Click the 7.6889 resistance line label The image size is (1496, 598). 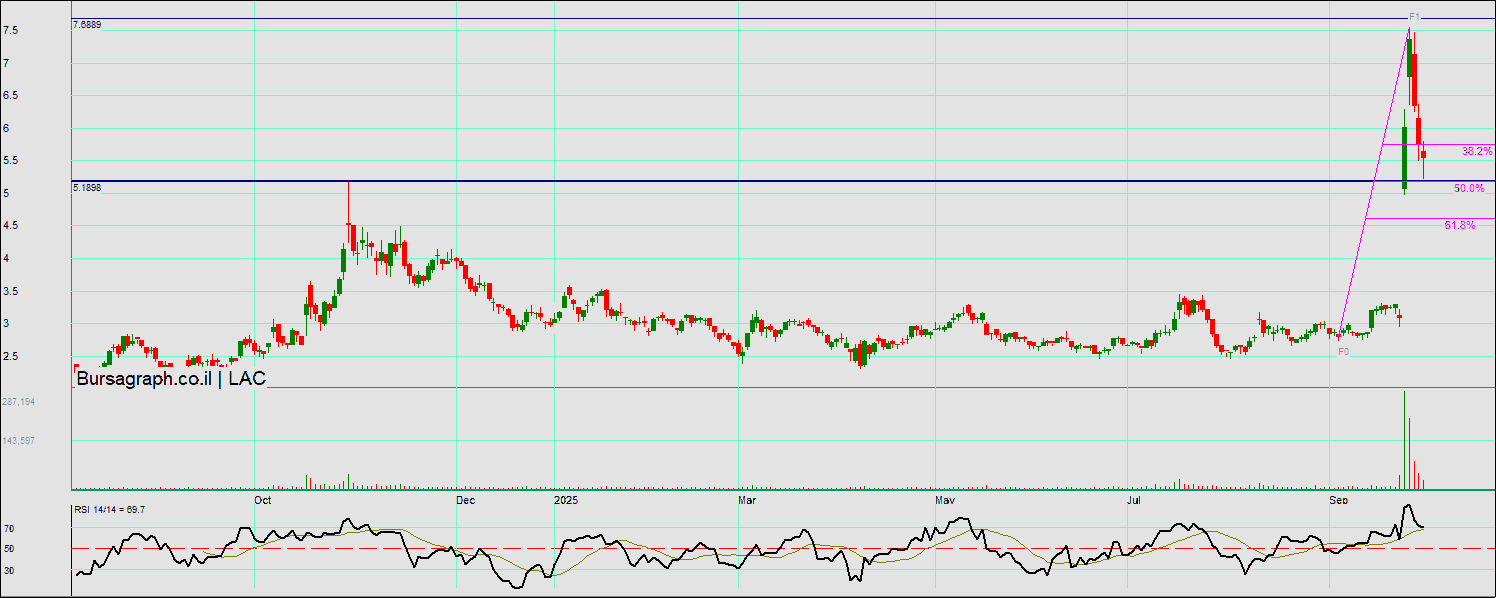[87, 24]
